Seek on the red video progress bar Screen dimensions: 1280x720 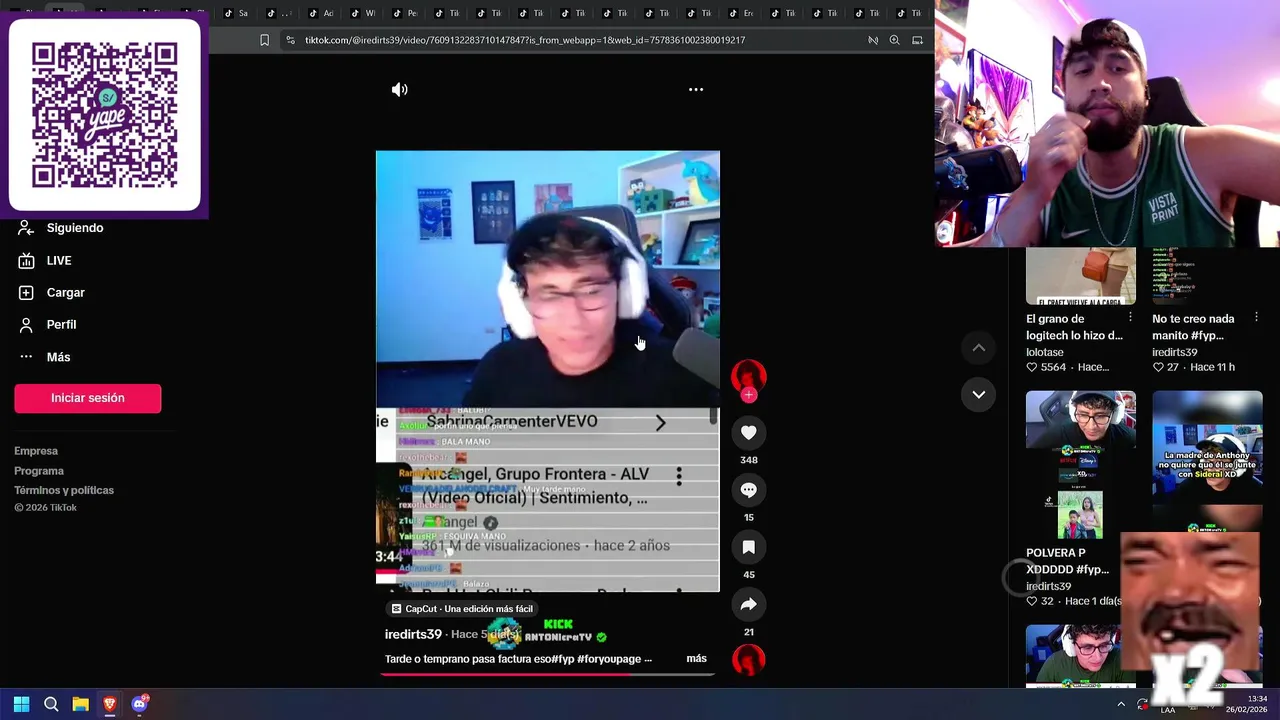click(548, 674)
